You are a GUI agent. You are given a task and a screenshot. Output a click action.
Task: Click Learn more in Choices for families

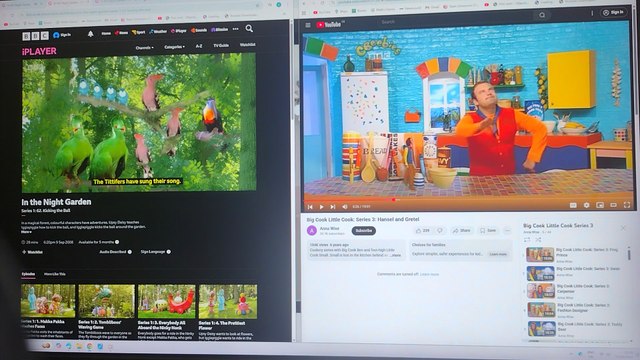498,254
